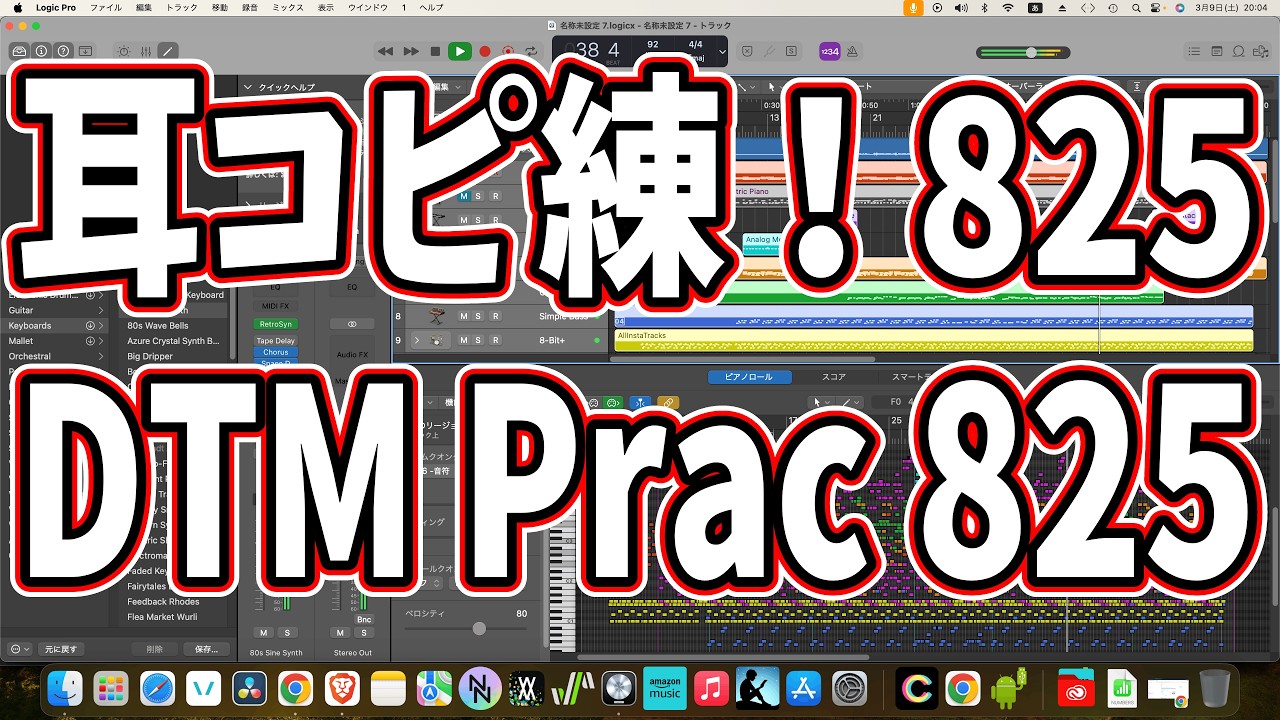The image size is (1280, 720).
Task: Toggle Cycle mode in the transport
Action: tap(532, 51)
